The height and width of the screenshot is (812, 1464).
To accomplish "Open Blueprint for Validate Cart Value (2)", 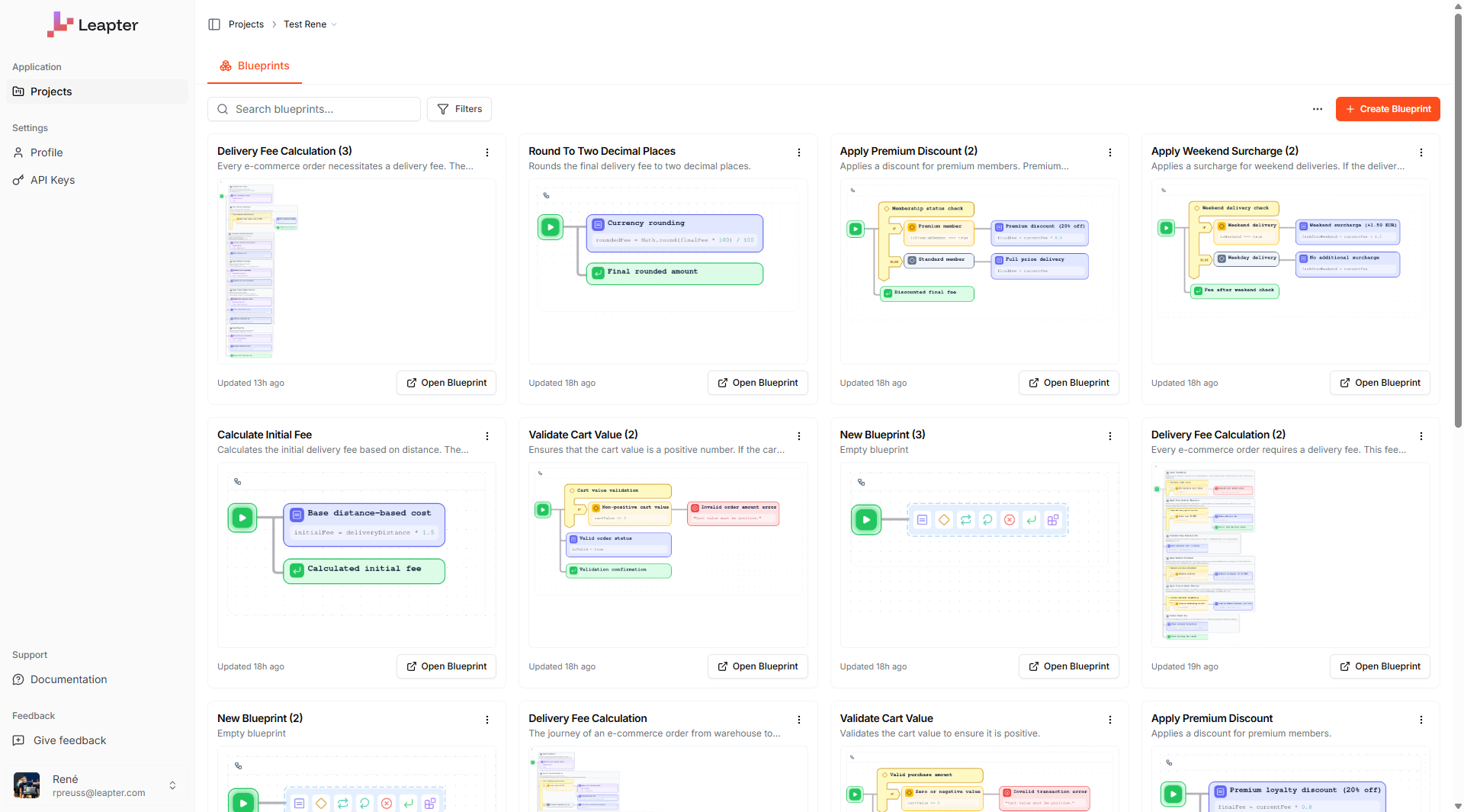I will coord(757,666).
